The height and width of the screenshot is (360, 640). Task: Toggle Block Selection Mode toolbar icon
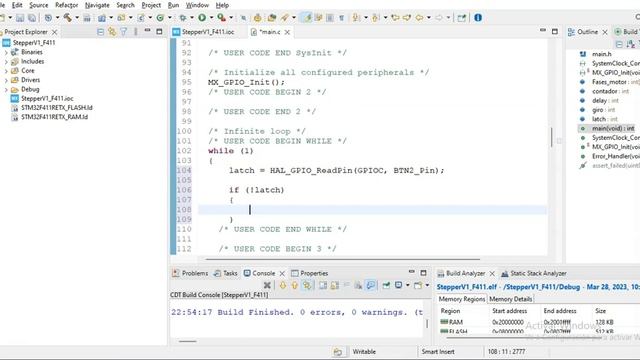point(330,18)
